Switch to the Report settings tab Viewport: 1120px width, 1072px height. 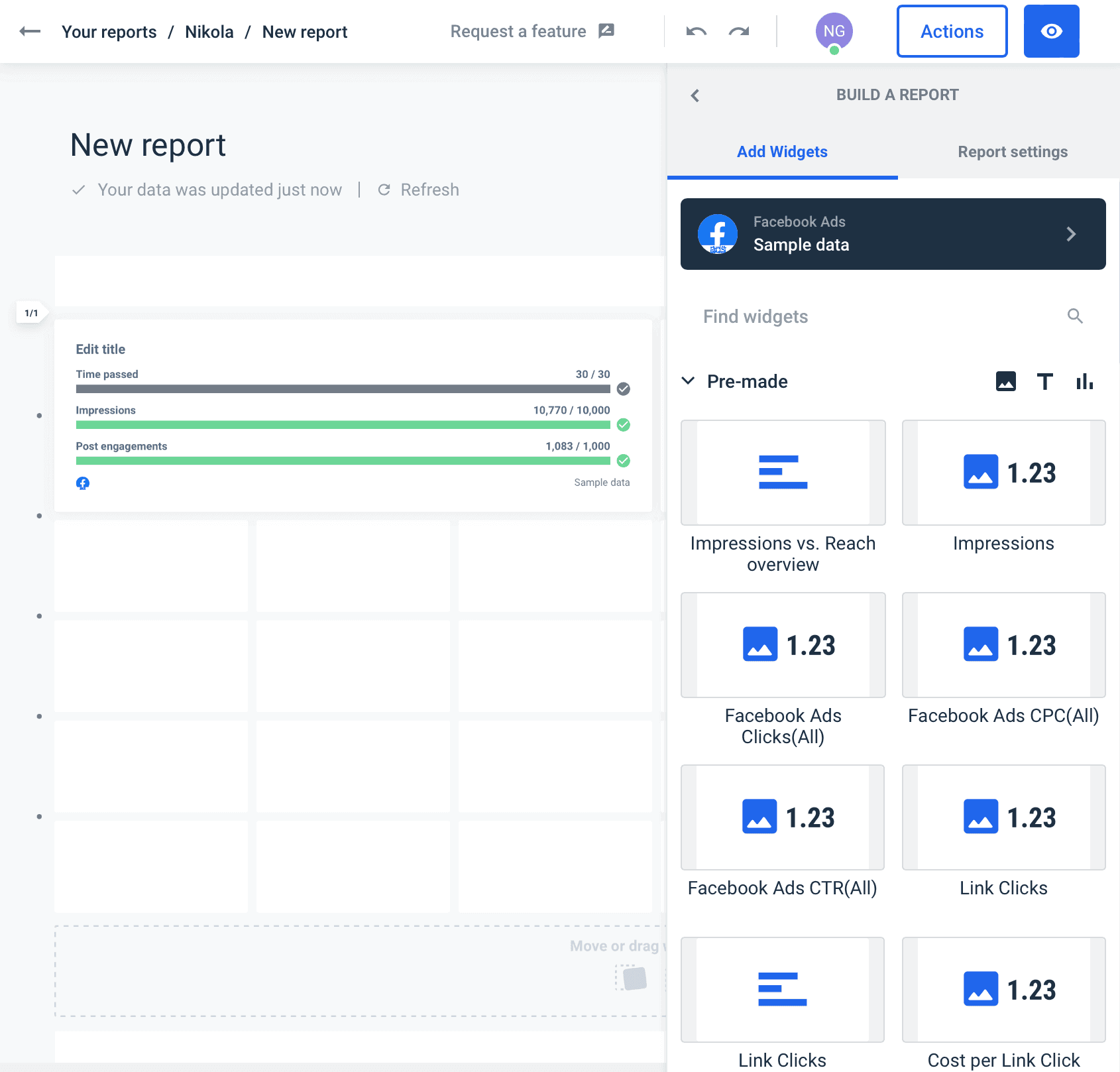(1012, 152)
